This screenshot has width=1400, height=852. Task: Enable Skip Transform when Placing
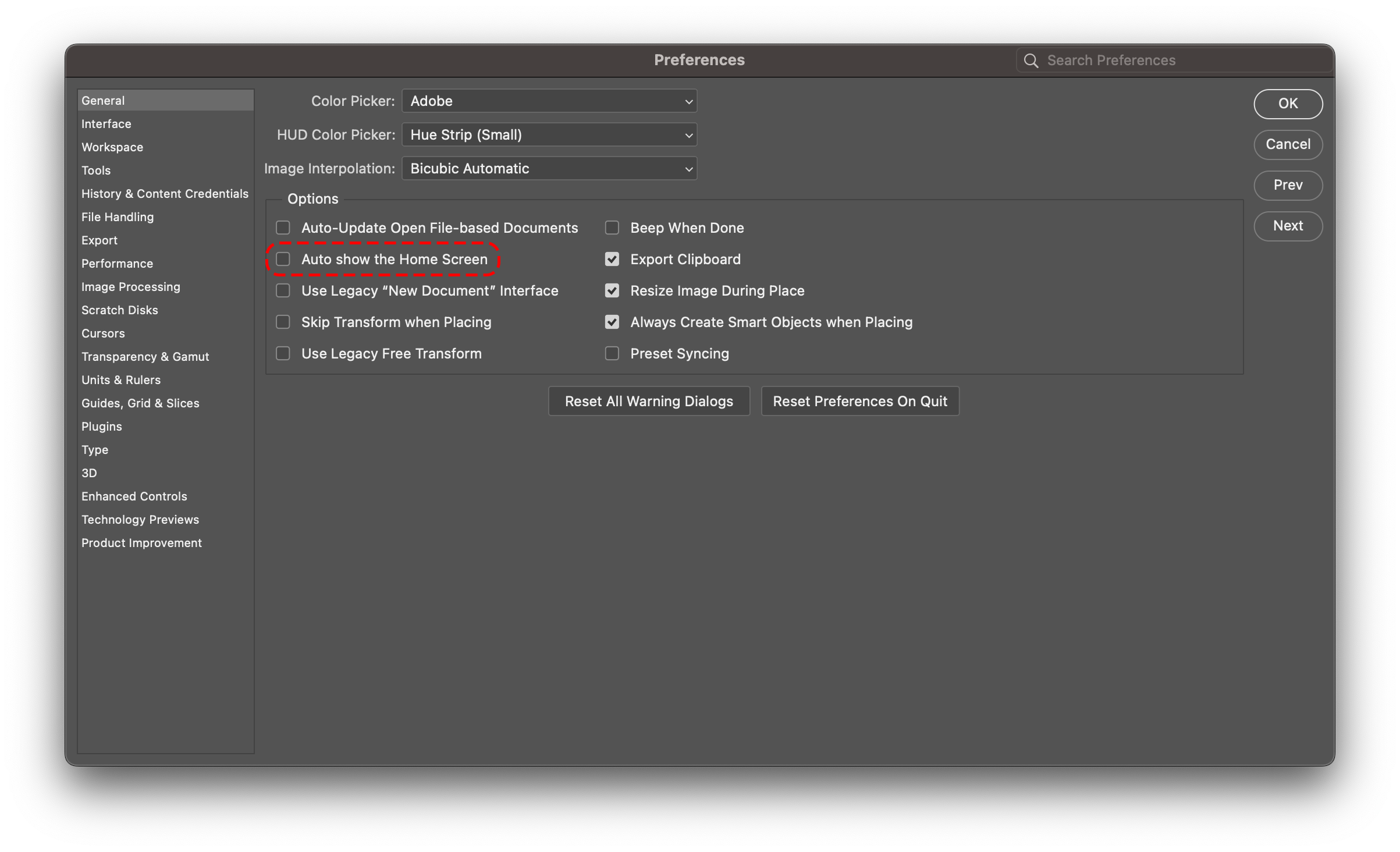(x=283, y=322)
